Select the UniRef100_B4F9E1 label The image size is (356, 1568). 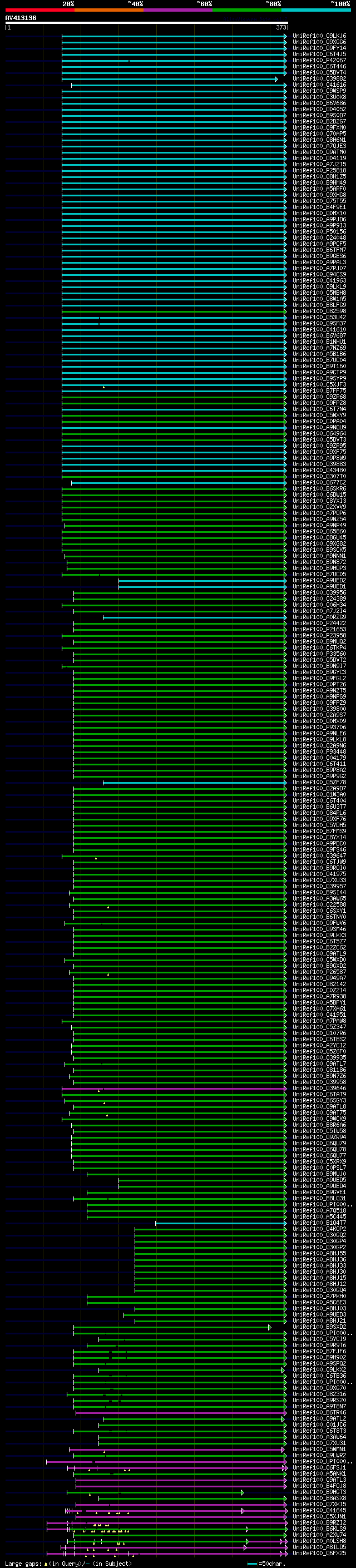[x=319, y=207]
